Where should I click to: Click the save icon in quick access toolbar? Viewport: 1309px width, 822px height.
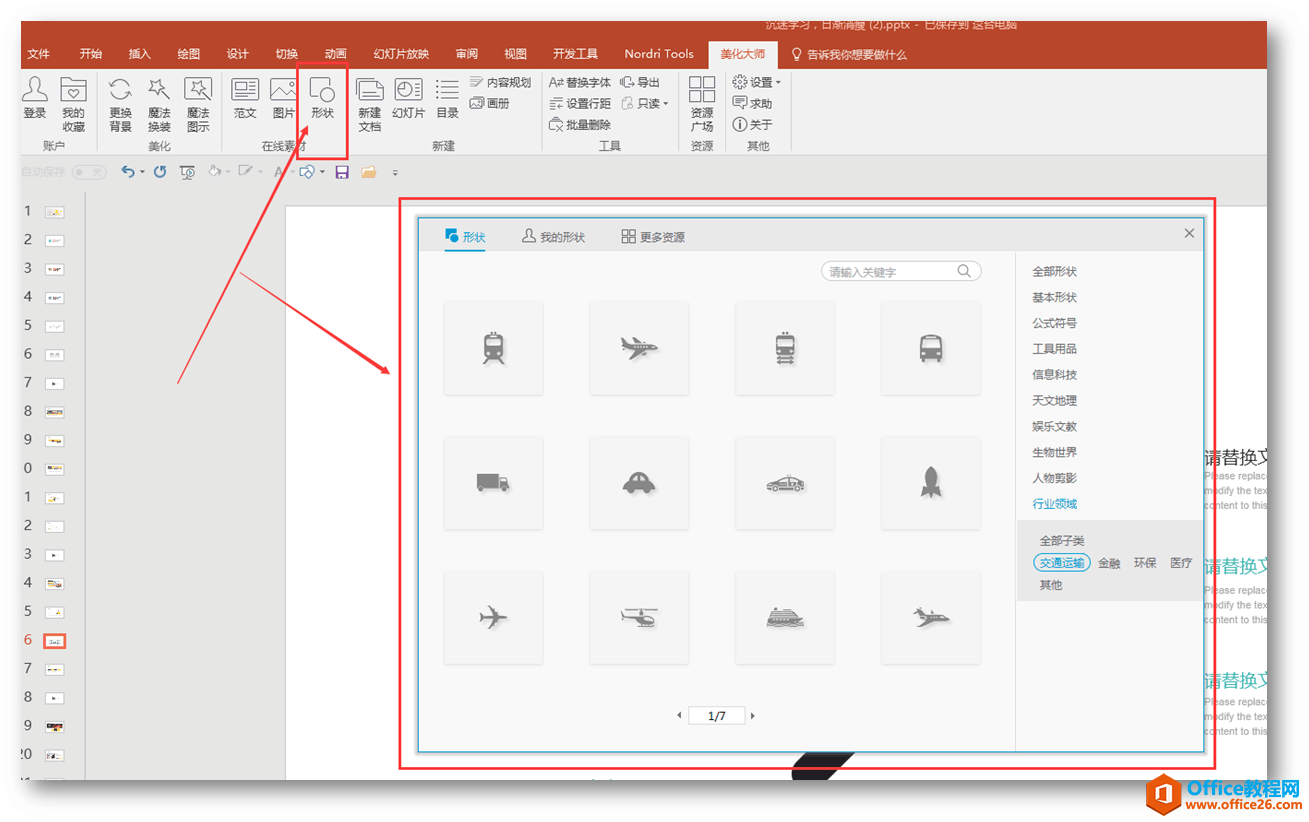342,173
